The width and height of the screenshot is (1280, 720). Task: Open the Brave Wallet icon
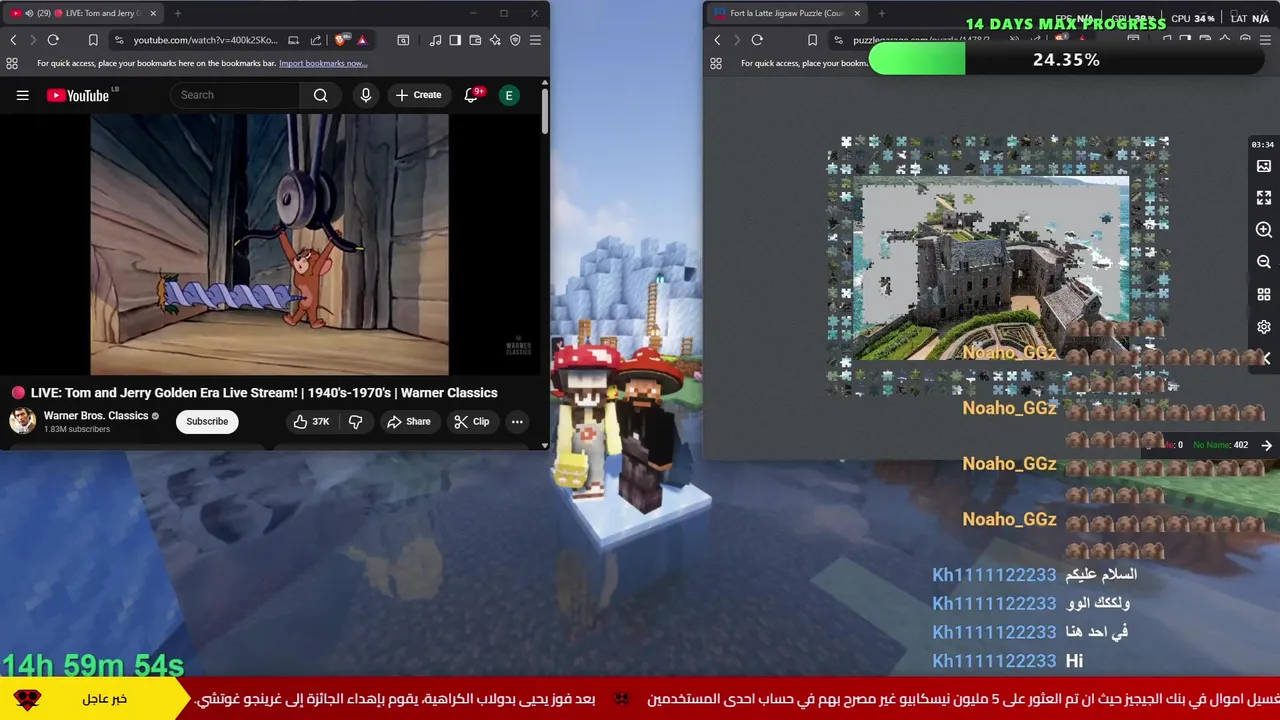(475, 40)
